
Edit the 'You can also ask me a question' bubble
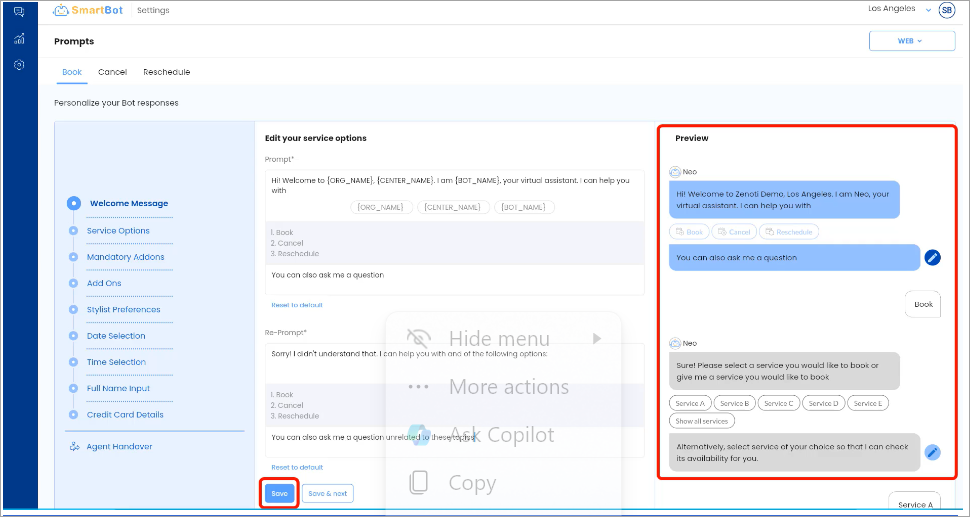coord(932,257)
